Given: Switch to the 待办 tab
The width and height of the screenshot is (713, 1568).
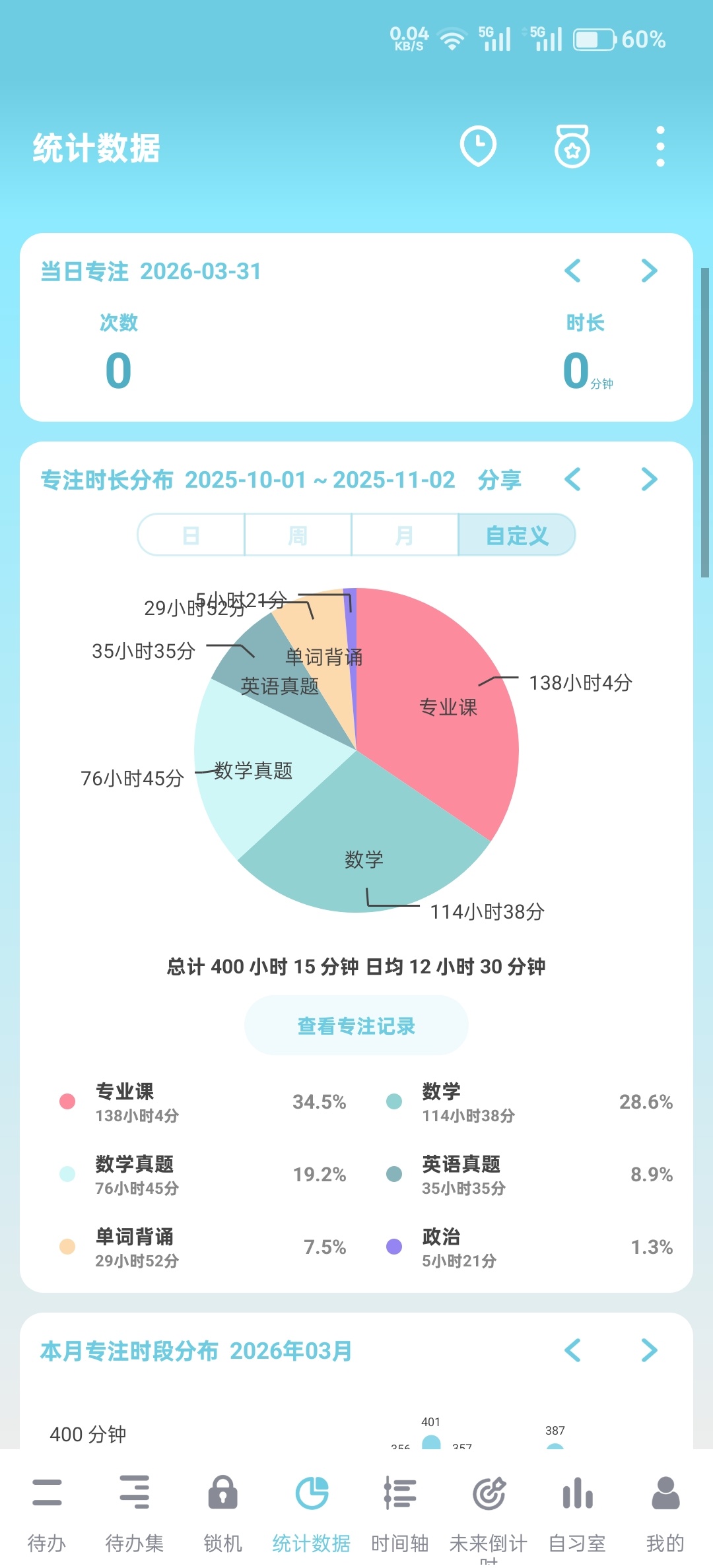Looking at the screenshot, I should click(47, 1494).
